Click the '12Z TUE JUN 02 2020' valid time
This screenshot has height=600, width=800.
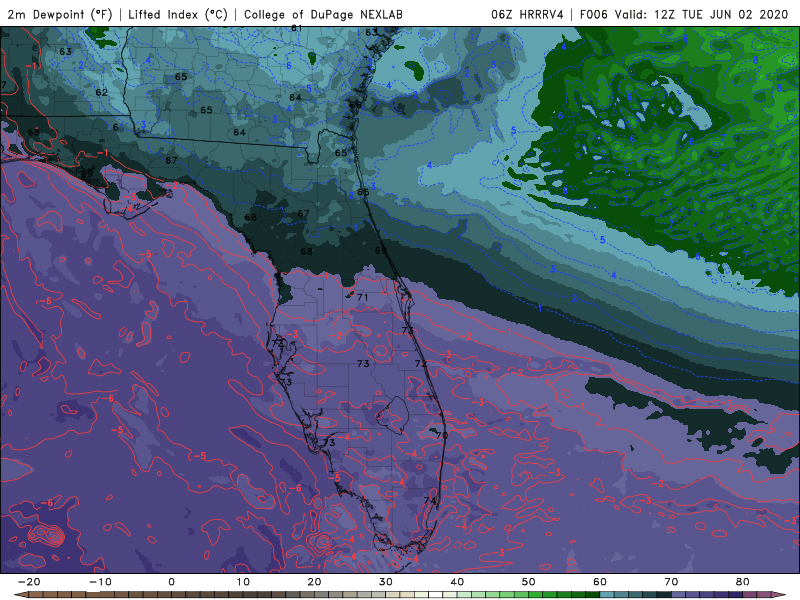721,14
